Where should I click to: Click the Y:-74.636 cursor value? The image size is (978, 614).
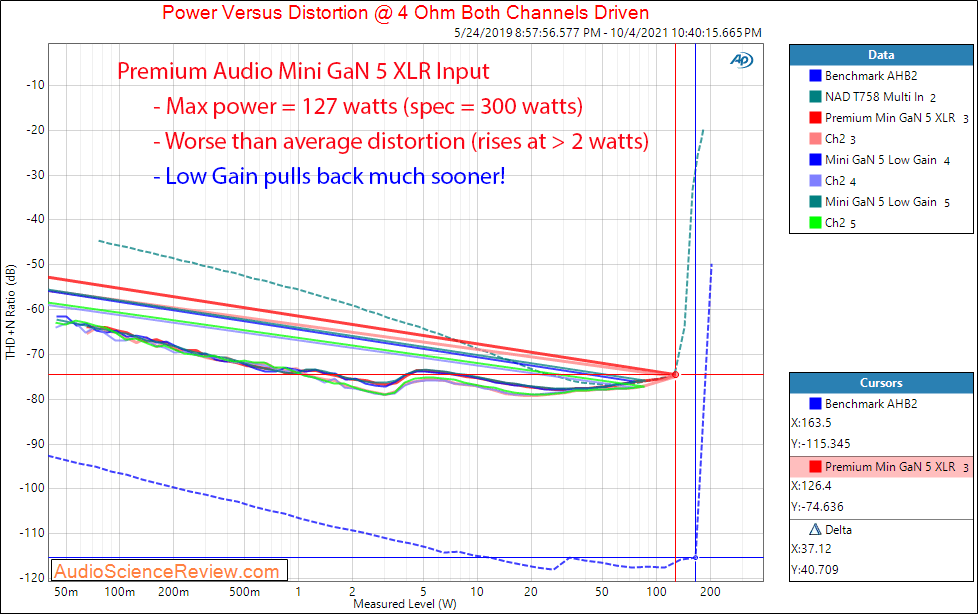tap(817, 507)
